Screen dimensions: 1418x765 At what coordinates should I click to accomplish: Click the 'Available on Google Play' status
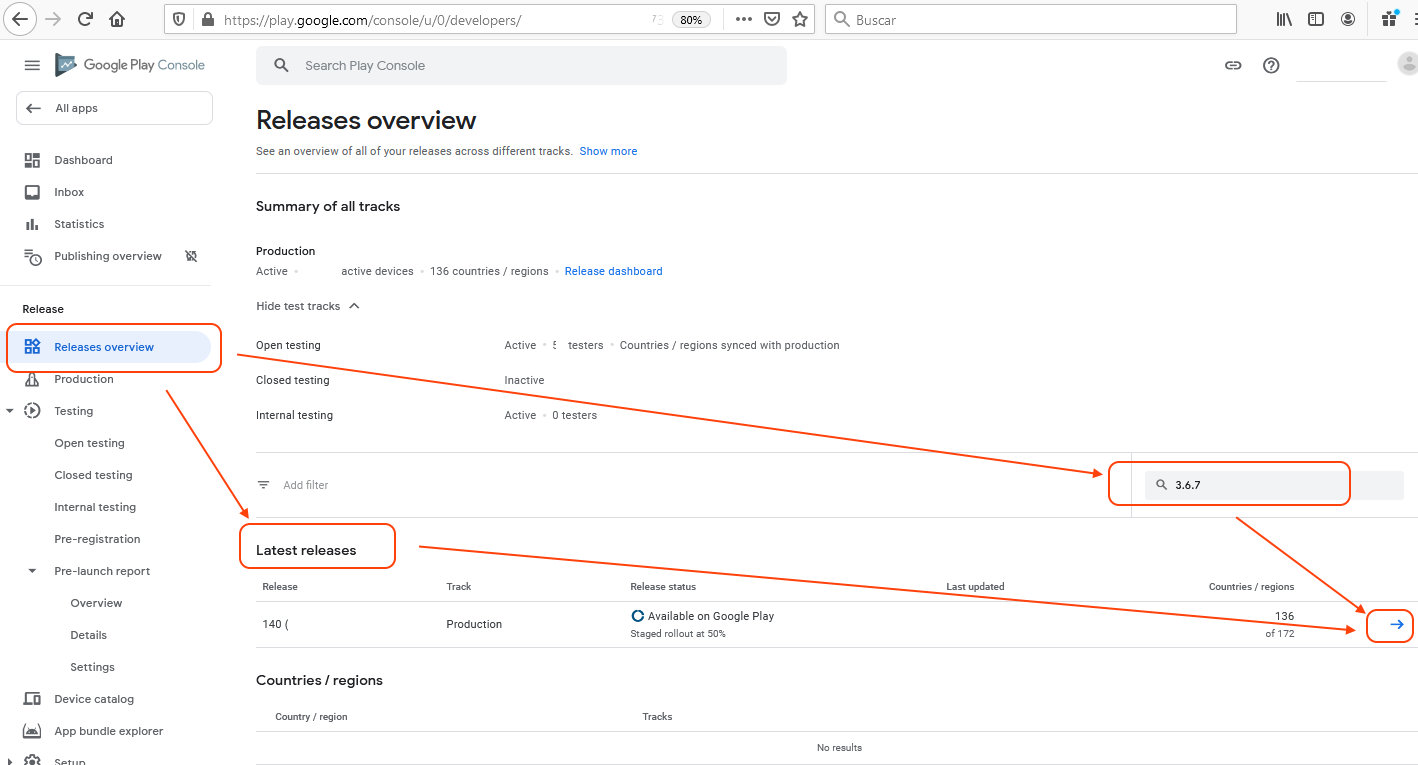click(x=711, y=616)
